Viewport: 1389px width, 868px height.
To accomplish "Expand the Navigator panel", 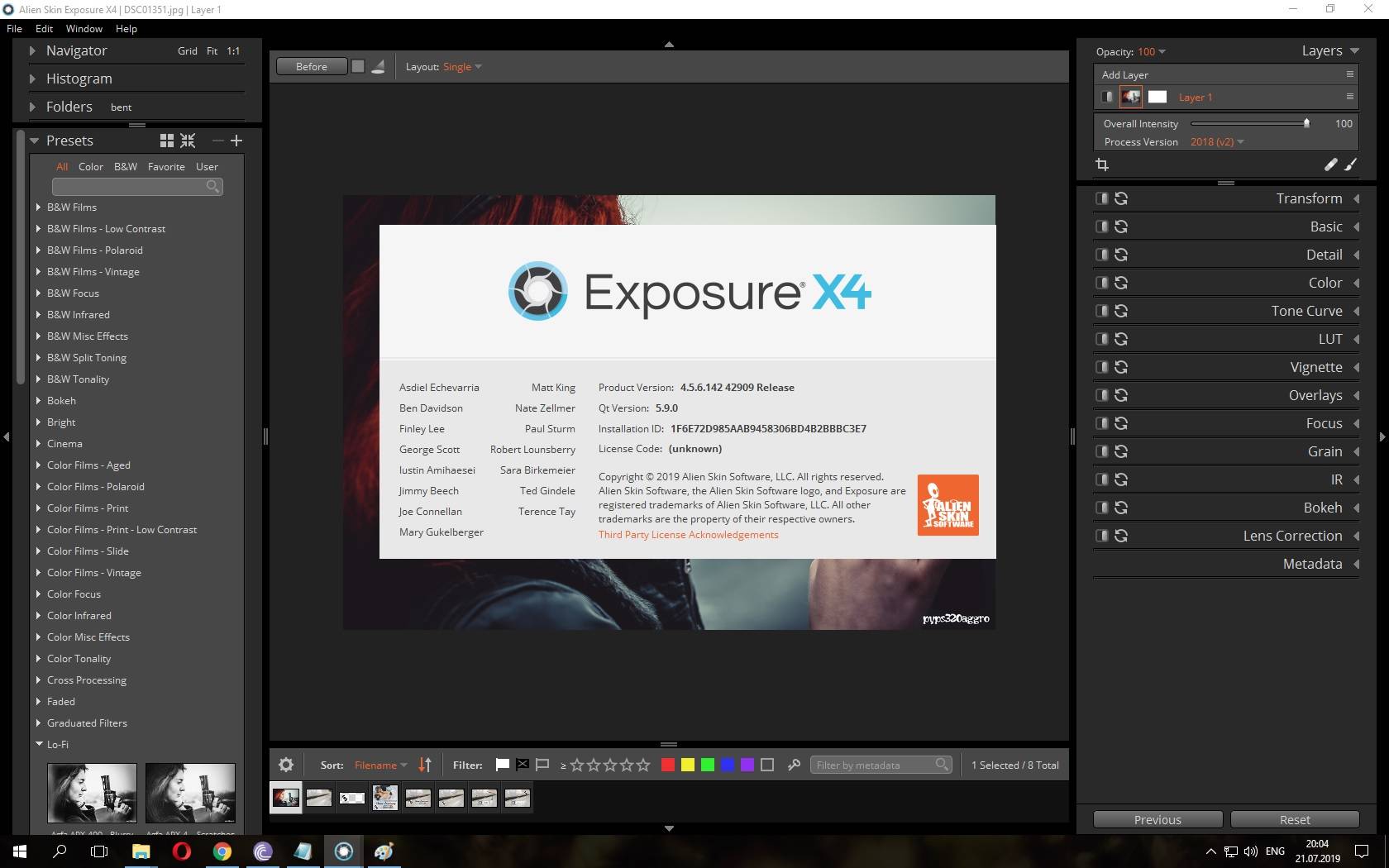I will point(32,50).
